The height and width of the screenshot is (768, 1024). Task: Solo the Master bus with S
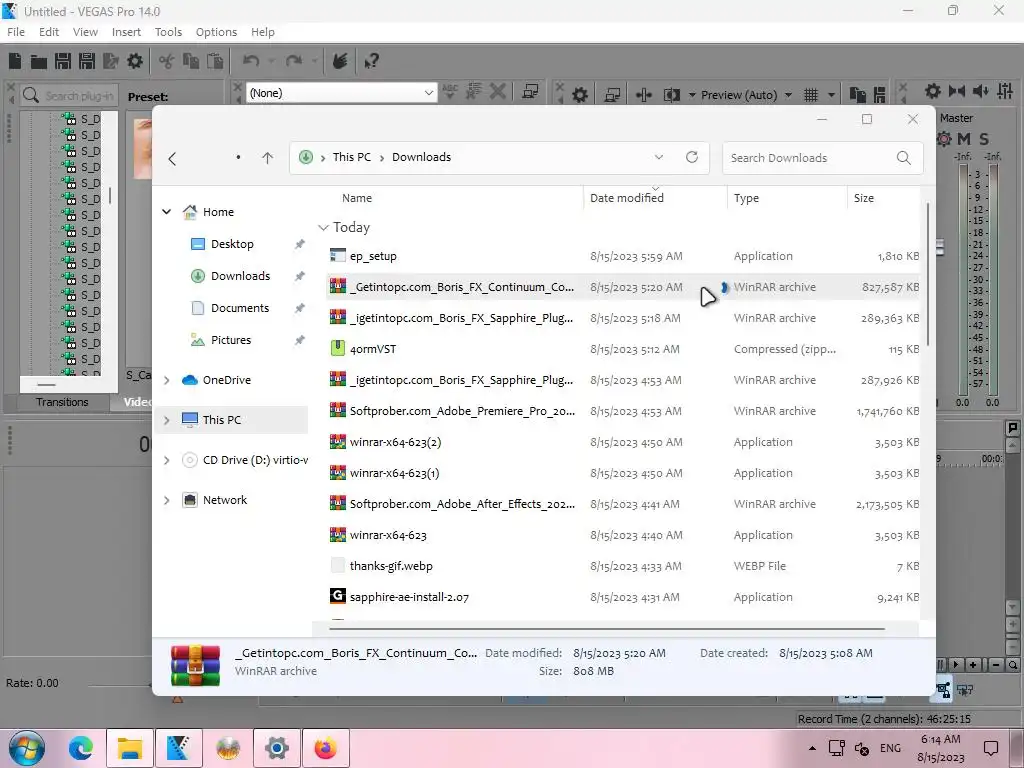point(984,138)
